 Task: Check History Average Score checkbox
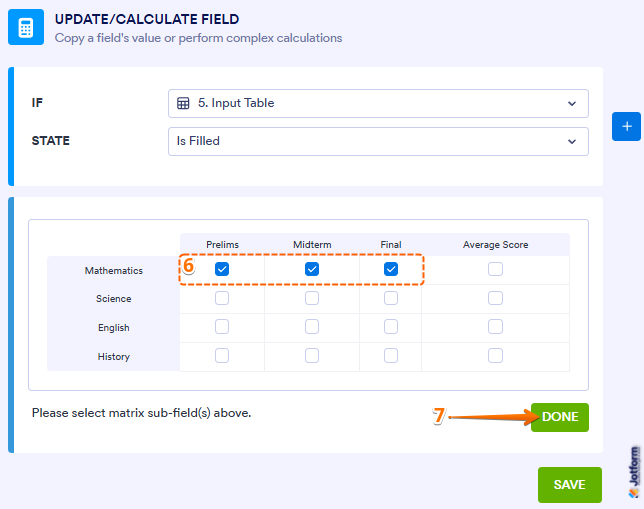(495, 355)
